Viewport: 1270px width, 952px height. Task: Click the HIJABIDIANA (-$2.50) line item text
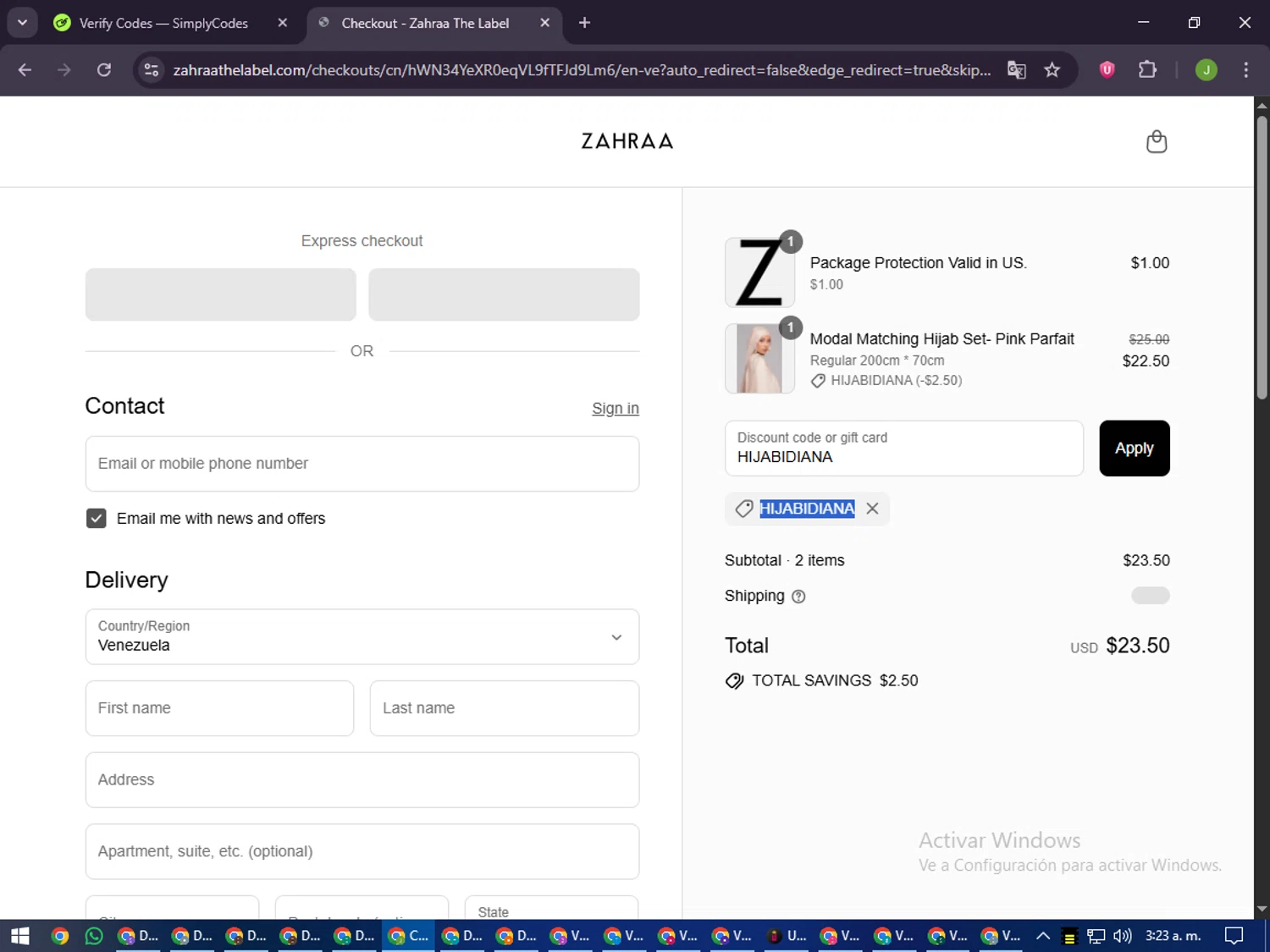[x=896, y=381]
